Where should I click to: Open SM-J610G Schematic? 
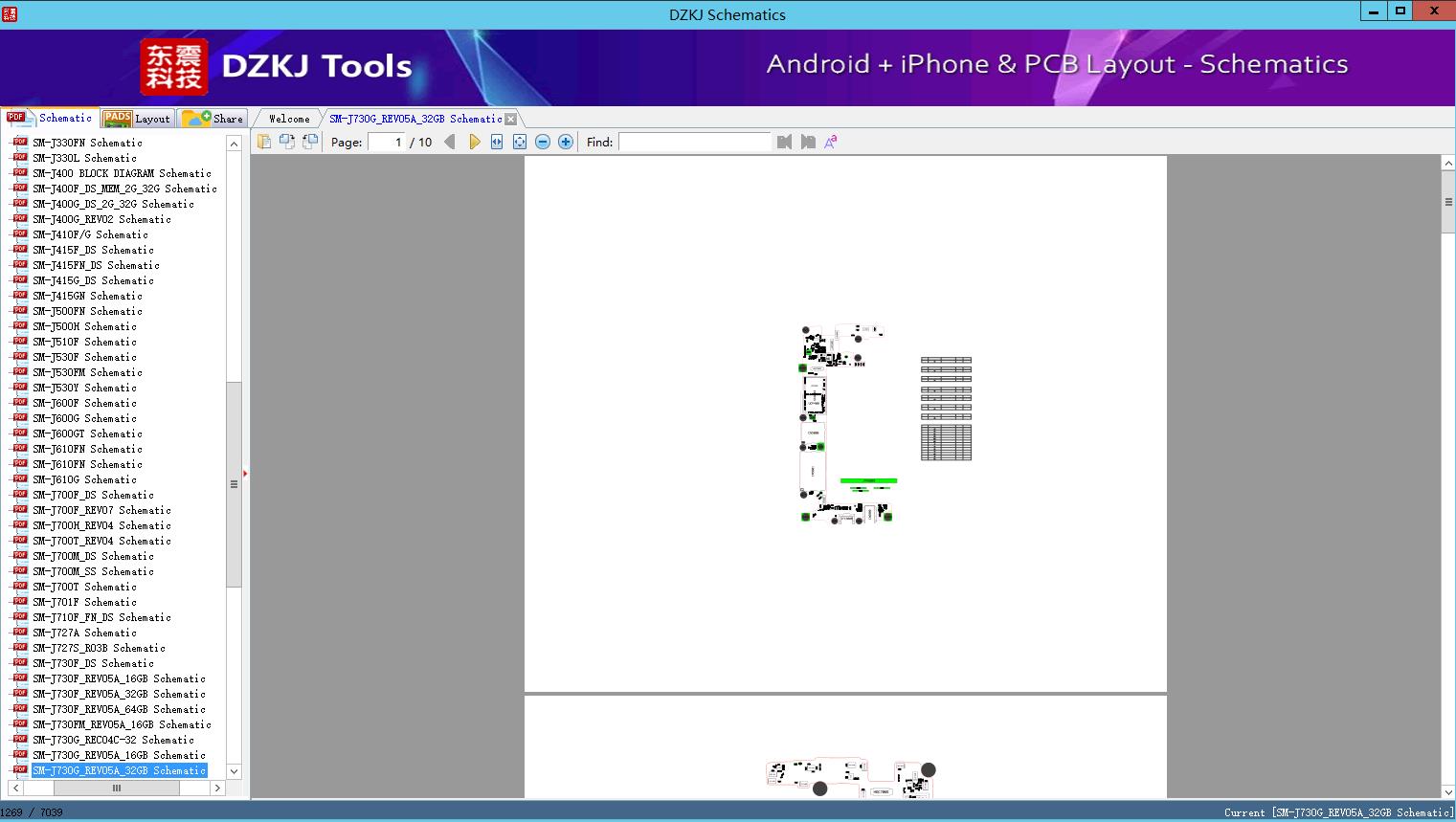tap(84, 479)
